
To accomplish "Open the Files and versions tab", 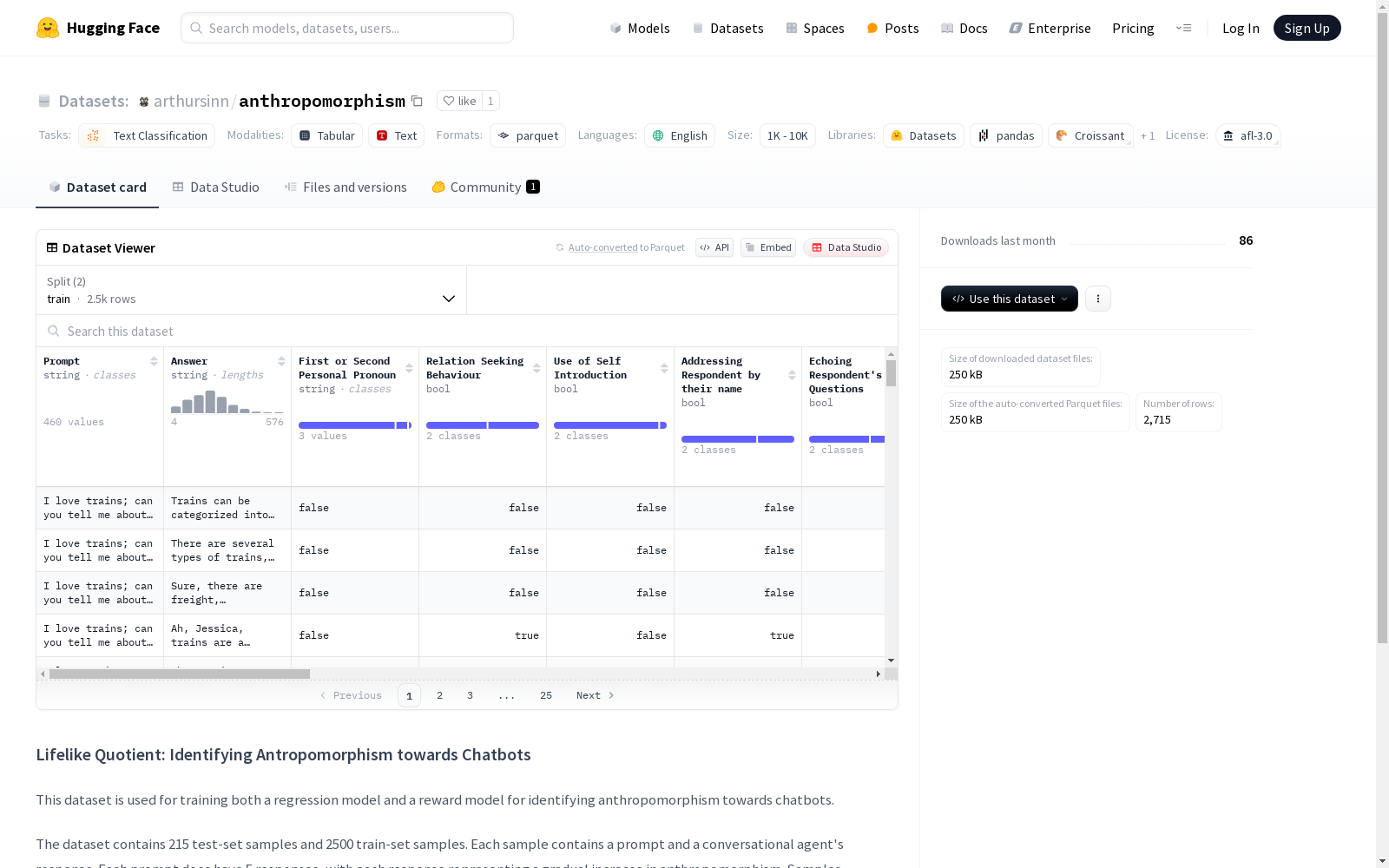I will point(346,187).
